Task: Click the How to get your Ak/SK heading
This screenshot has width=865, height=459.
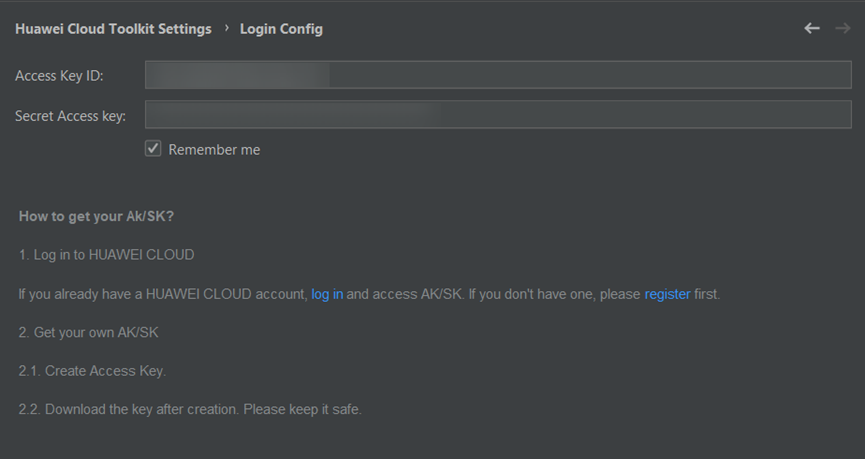Action: (x=97, y=216)
